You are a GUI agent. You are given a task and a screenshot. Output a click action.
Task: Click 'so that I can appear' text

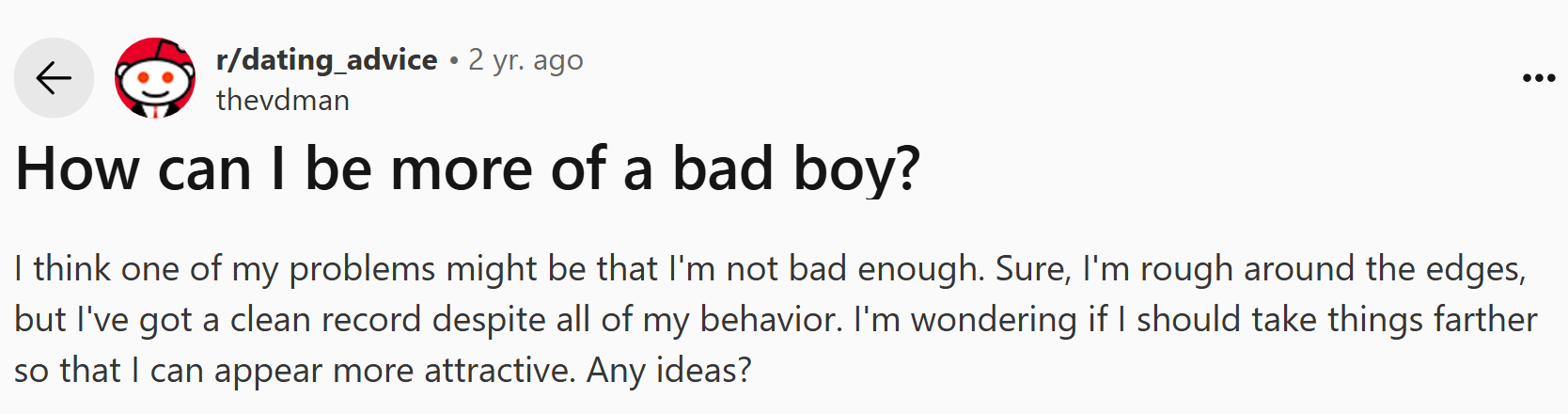point(168,372)
